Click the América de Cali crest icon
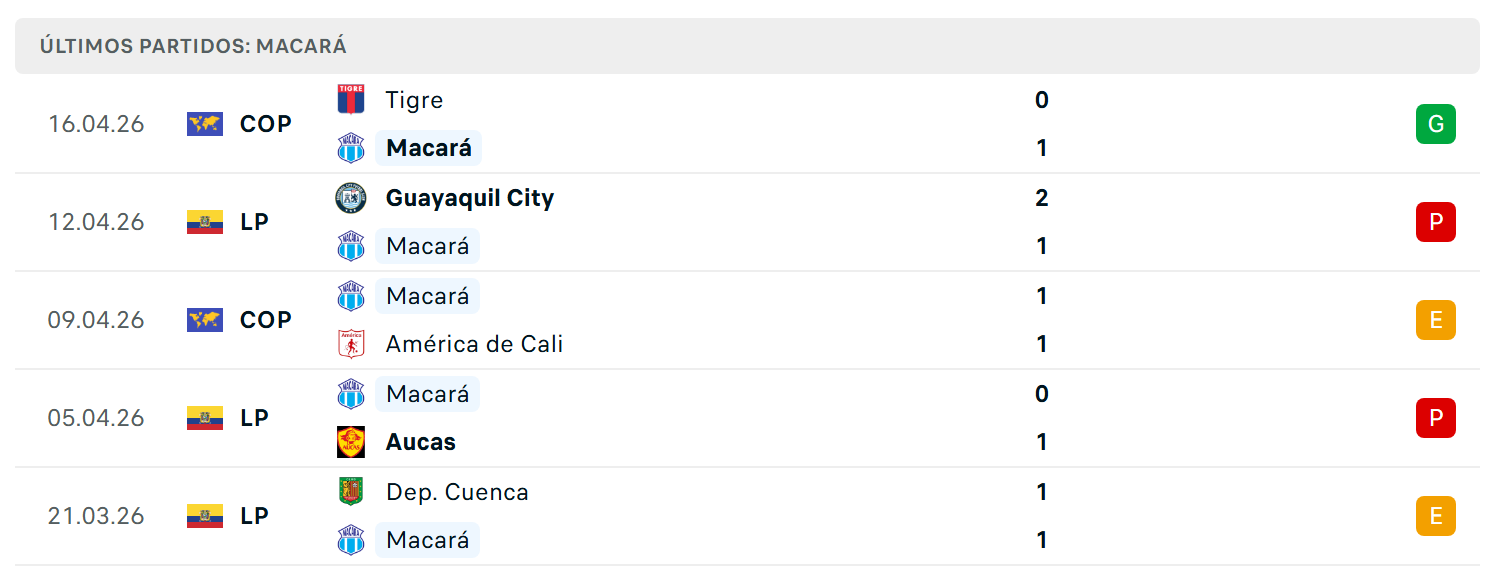 point(351,343)
